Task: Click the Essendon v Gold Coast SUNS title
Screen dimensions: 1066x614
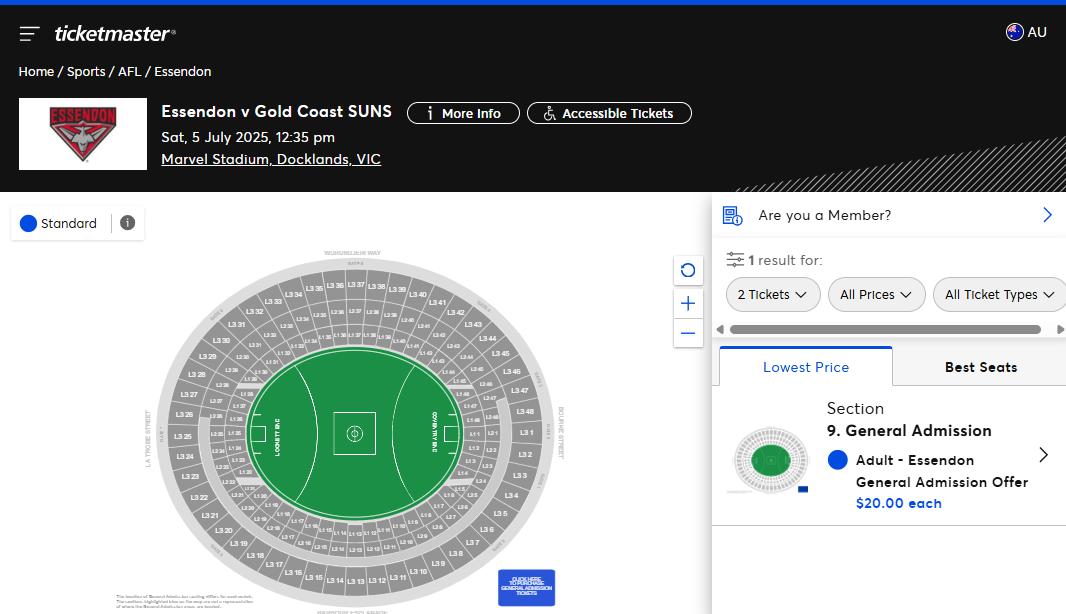Action: coord(276,112)
